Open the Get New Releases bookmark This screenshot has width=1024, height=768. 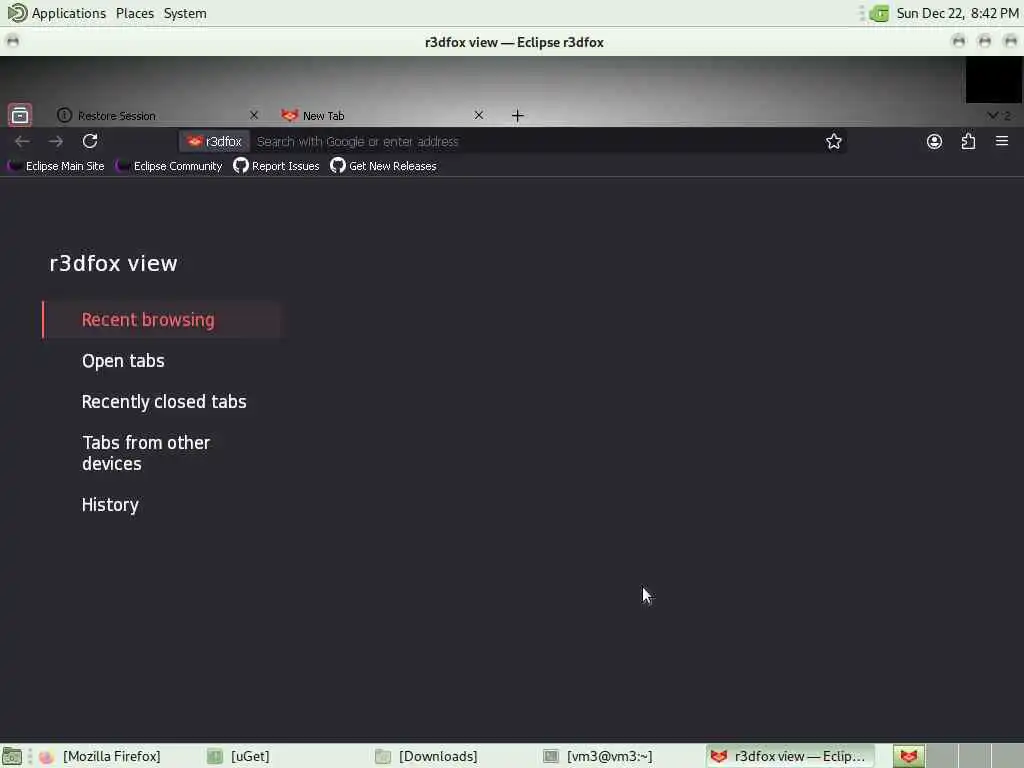pos(383,166)
